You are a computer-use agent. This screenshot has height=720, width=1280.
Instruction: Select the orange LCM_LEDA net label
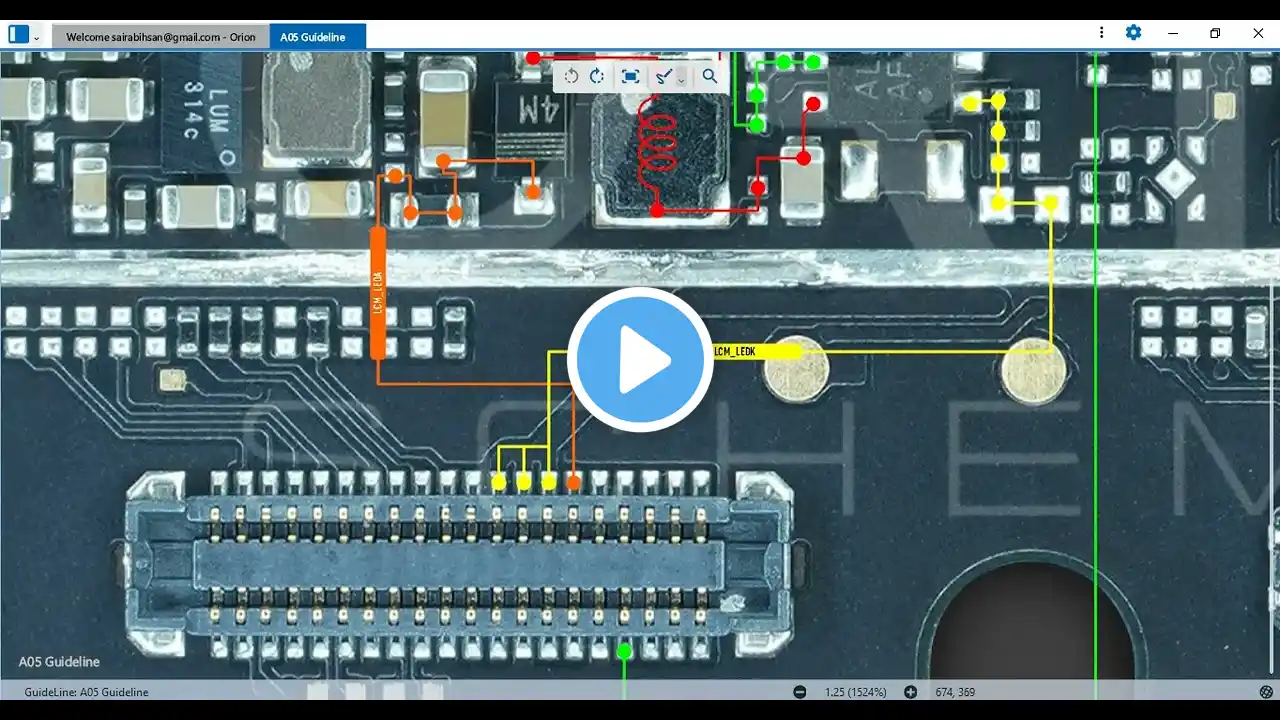point(378,292)
